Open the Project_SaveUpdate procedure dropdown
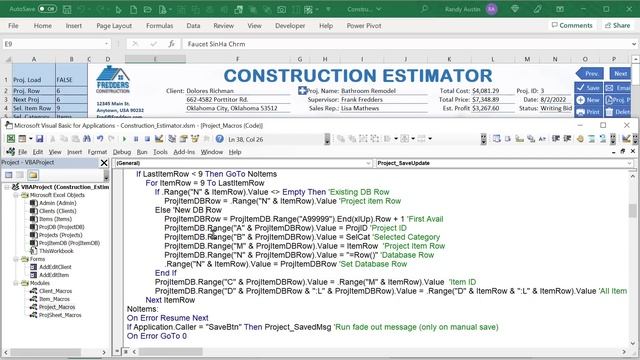The width and height of the screenshot is (640, 360). tap(629, 163)
